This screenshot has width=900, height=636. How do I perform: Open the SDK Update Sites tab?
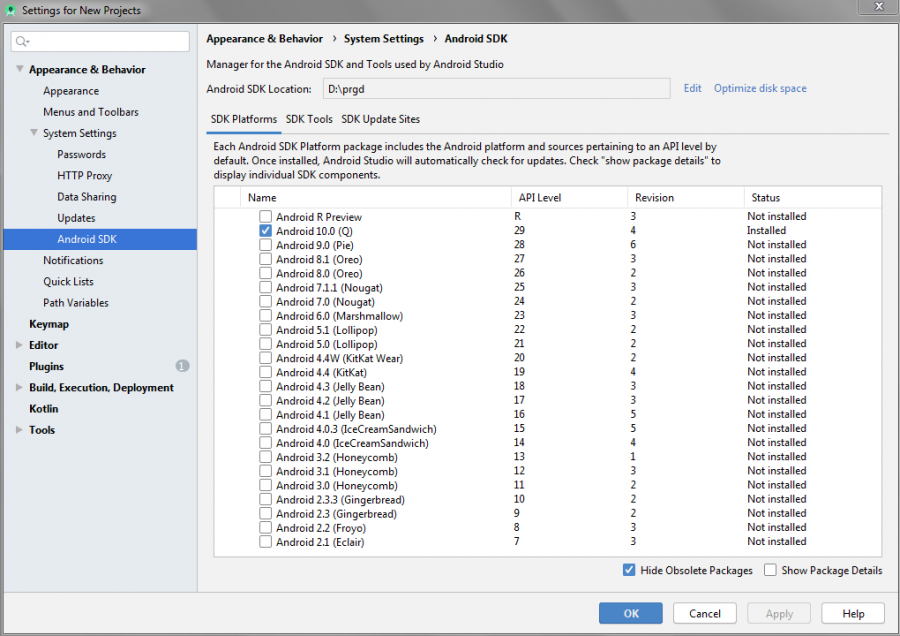coord(381,119)
